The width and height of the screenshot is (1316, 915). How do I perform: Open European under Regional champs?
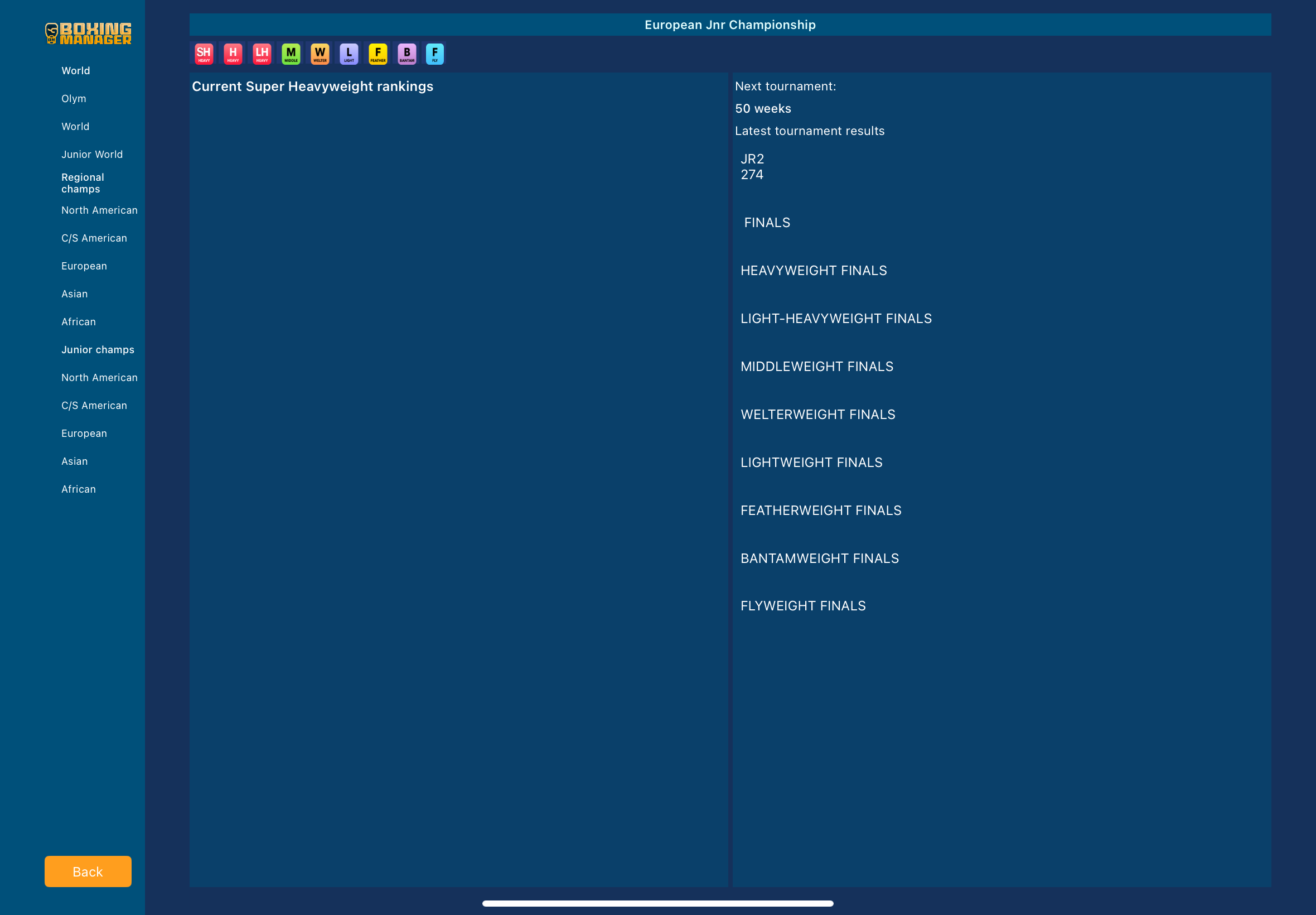(x=84, y=266)
